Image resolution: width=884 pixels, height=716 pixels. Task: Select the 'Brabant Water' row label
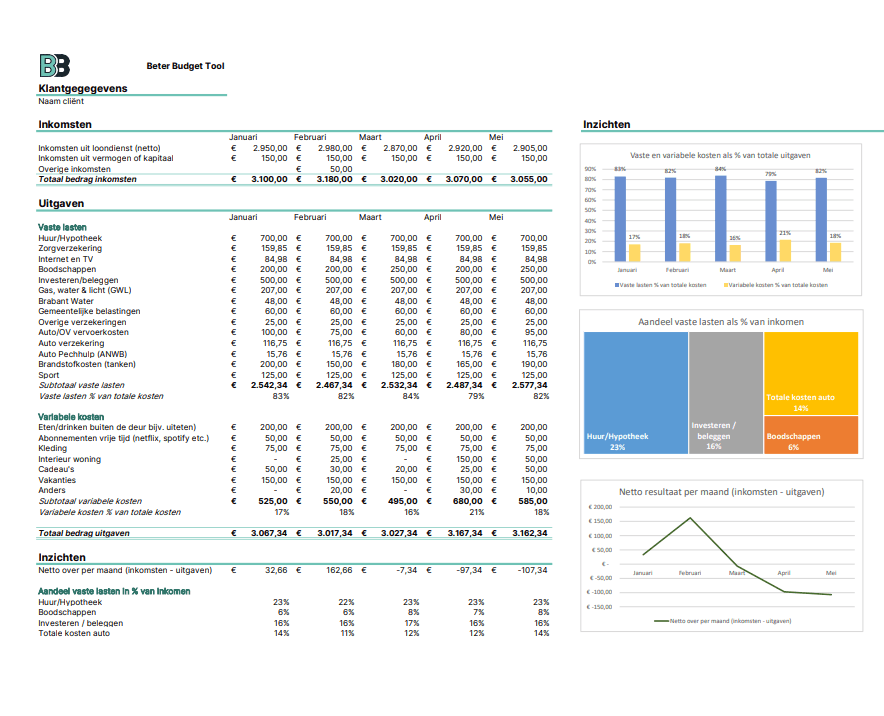[66, 302]
